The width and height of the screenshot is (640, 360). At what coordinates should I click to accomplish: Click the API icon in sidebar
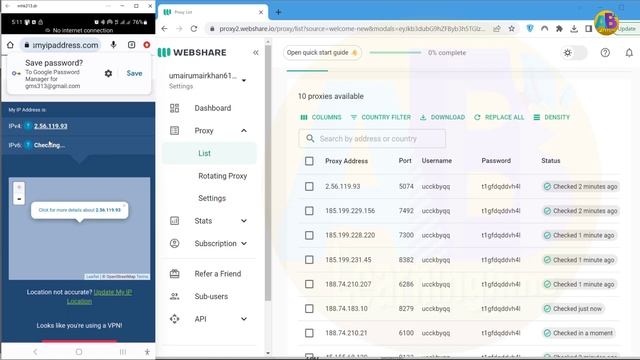(x=174, y=319)
